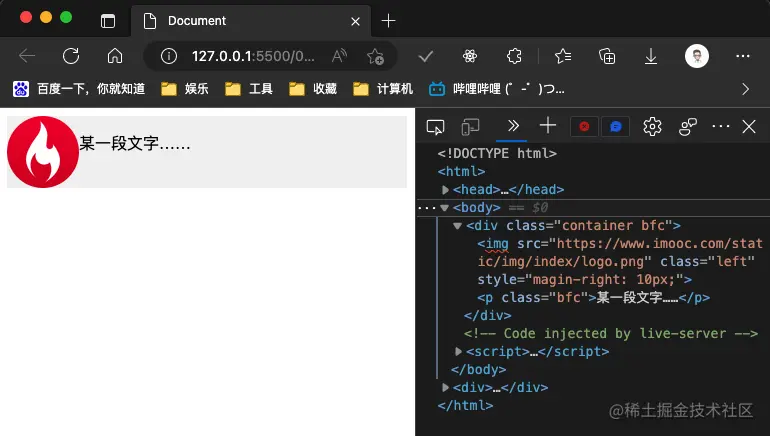Open DevTools settings gear icon
The width and height of the screenshot is (770, 436).
pyautogui.click(x=652, y=127)
